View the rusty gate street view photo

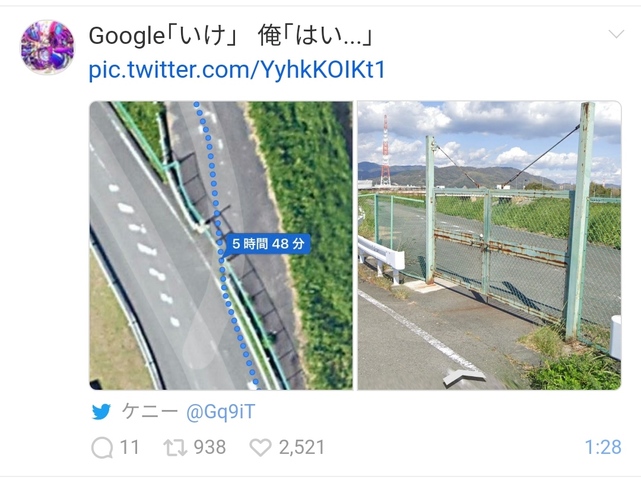489,245
